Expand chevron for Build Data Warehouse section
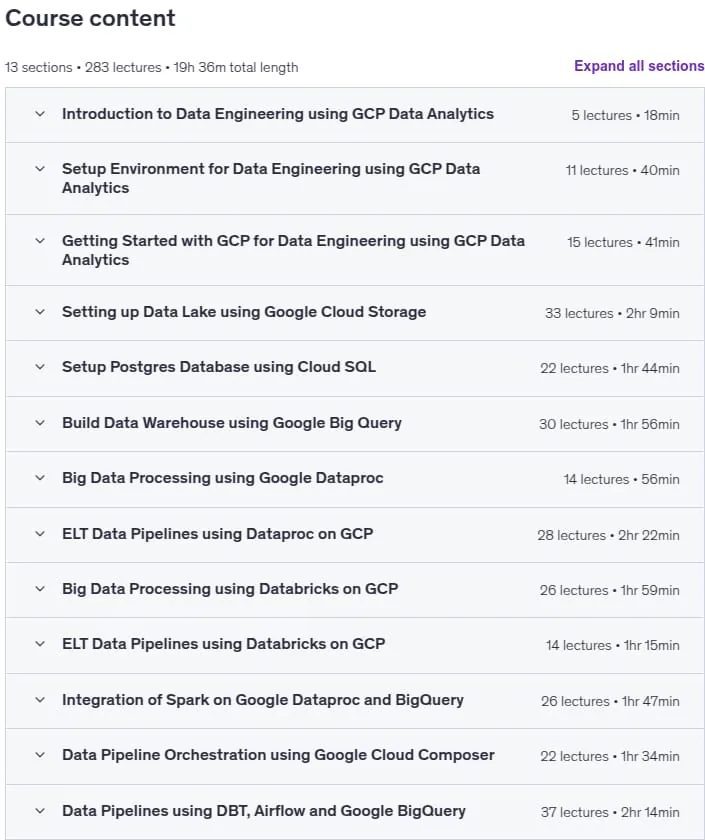The height and width of the screenshot is (840, 705). (x=40, y=423)
